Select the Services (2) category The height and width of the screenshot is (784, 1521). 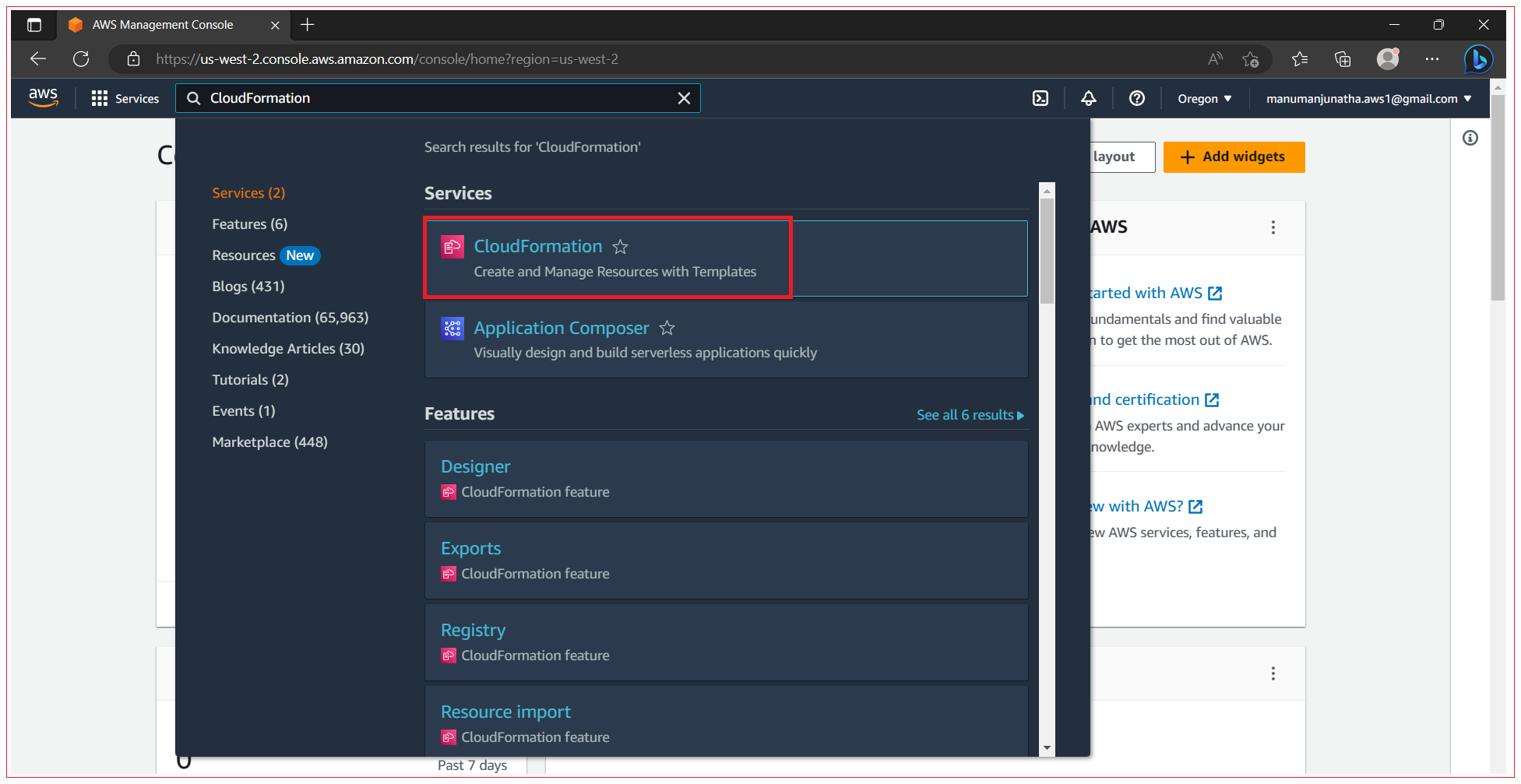coord(248,193)
